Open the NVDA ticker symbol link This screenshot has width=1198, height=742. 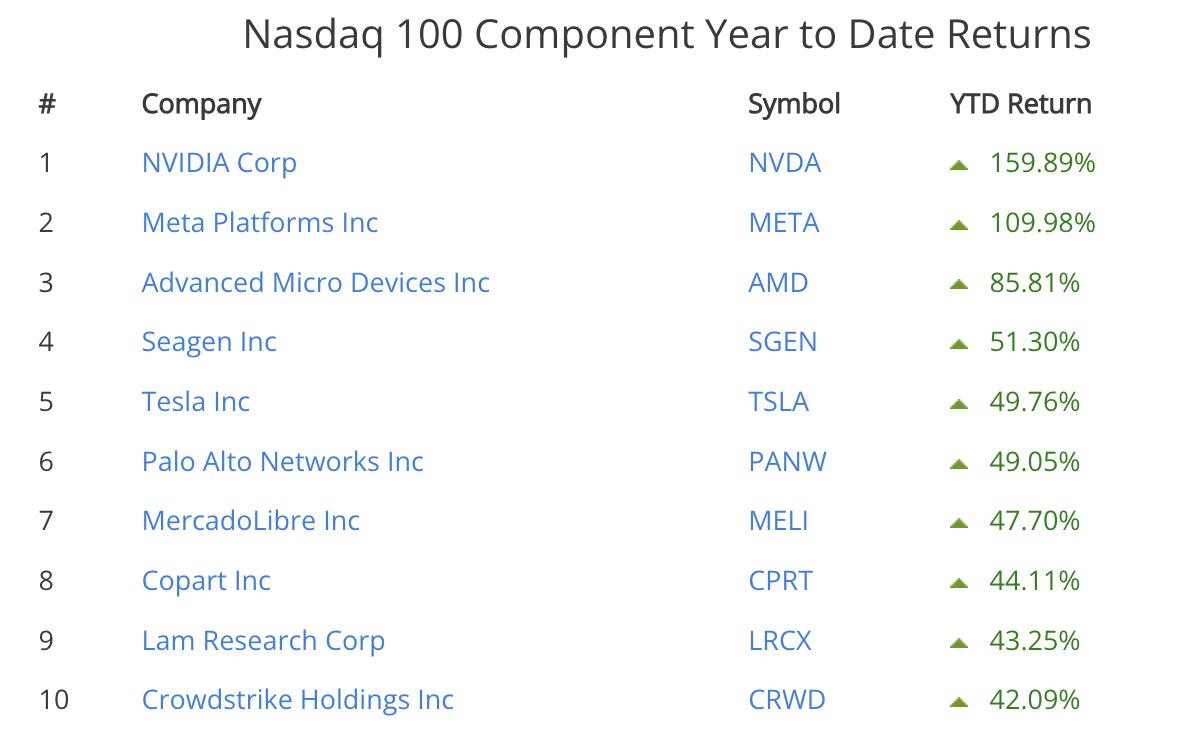(x=785, y=163)
